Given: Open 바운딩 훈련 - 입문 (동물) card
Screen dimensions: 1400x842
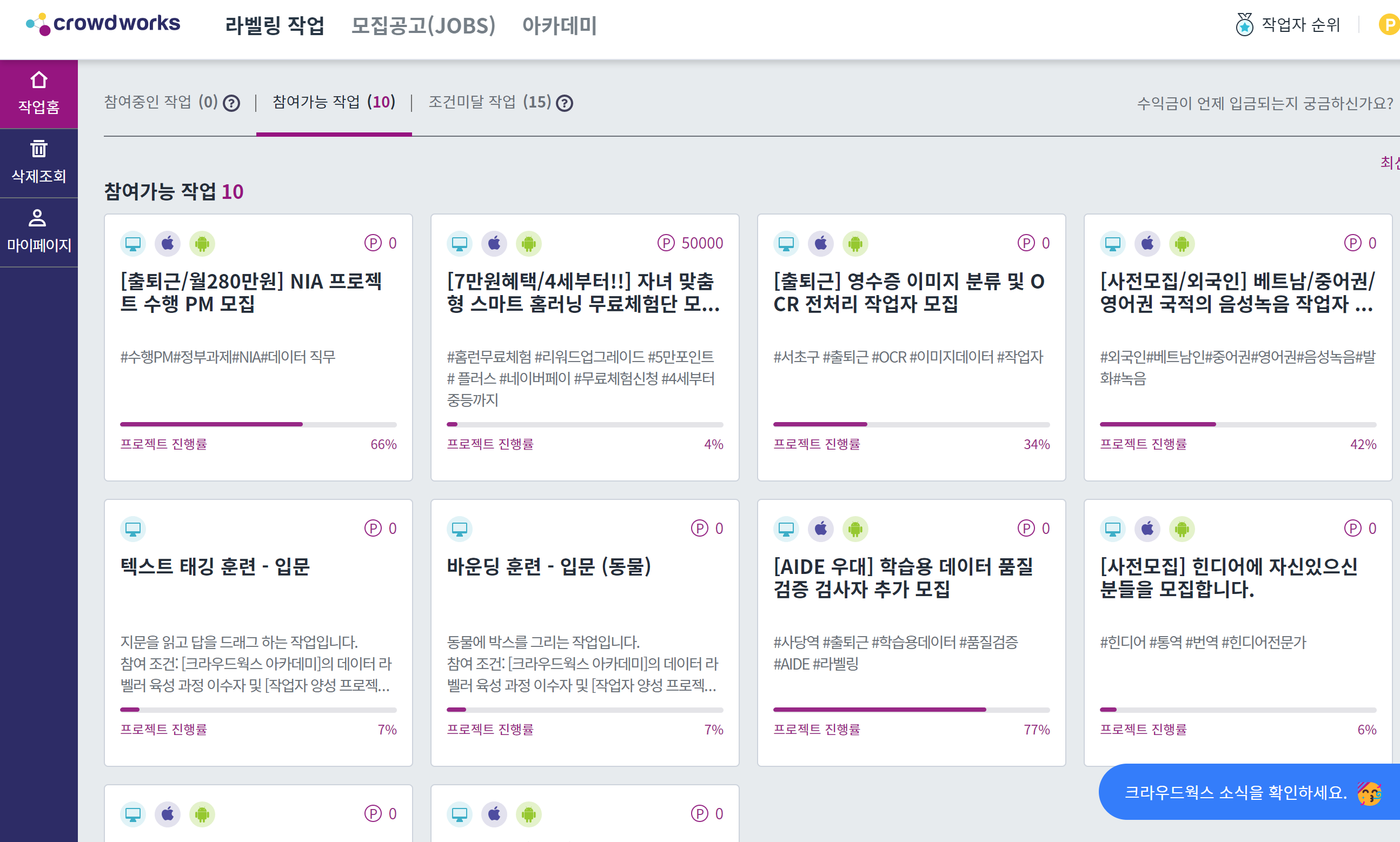Looking at the screenshot, I should [x=548, y=566].
